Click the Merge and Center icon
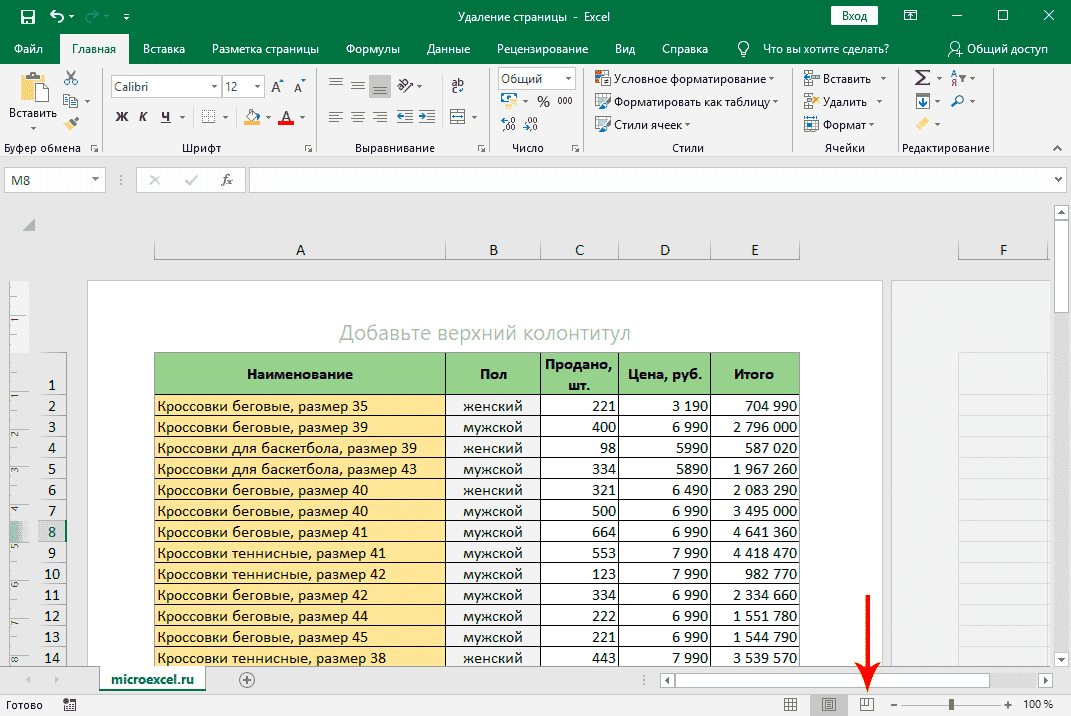The width and height of the screenshot is (1071, 716). (458, 118)
